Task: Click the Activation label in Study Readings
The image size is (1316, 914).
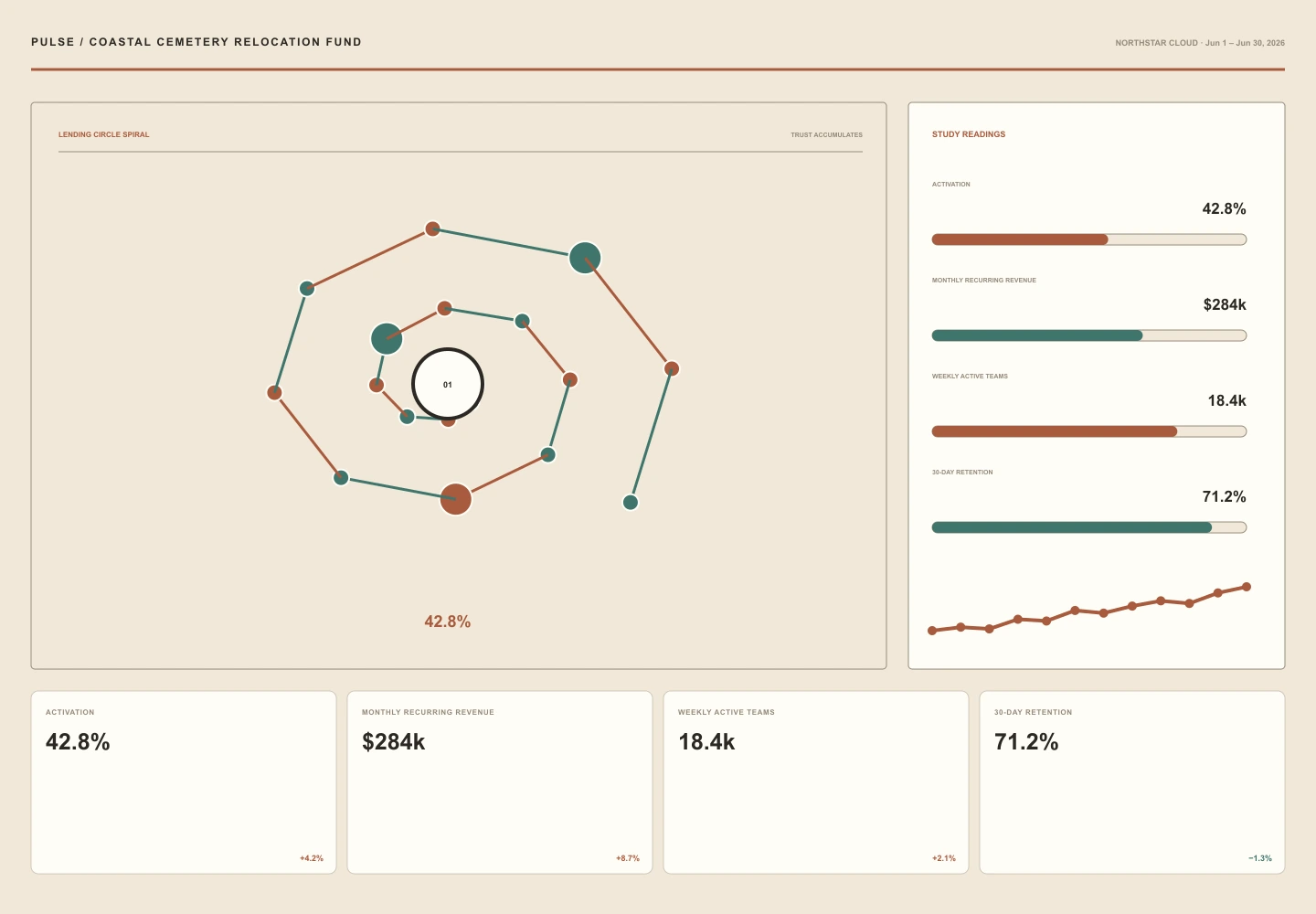Action: (x=951, y=185)
